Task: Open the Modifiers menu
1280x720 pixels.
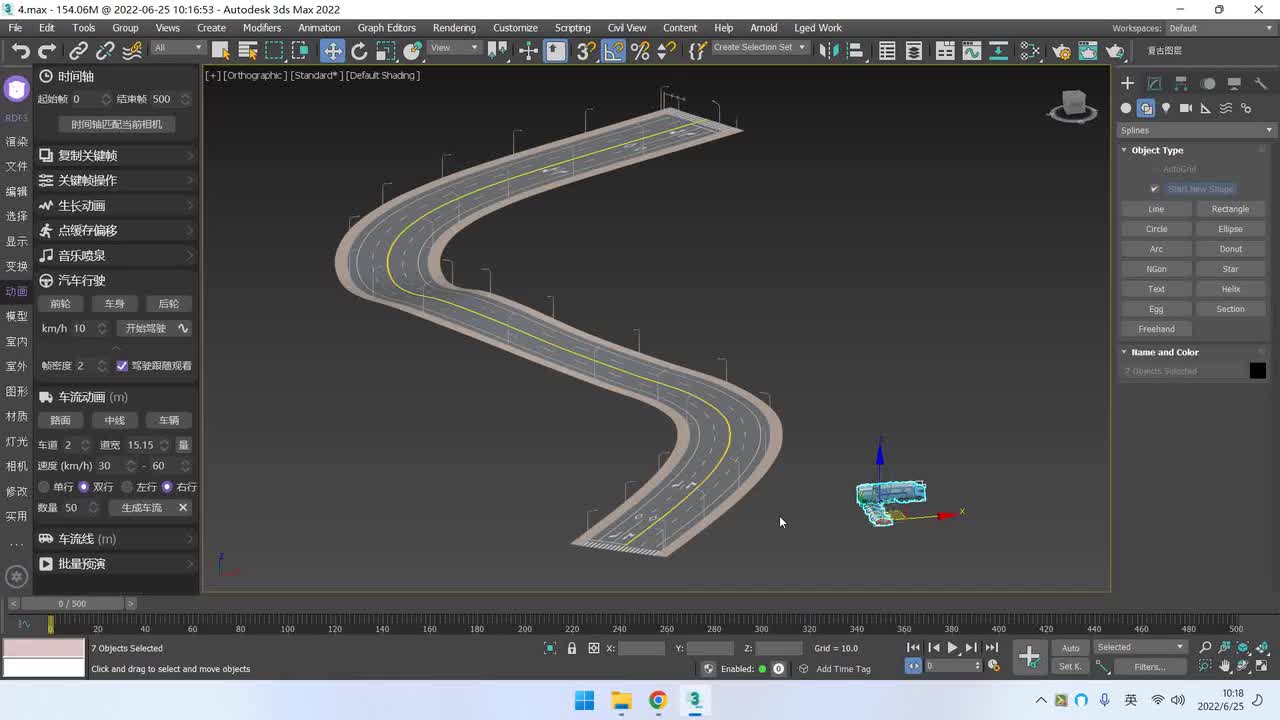Action: point(262,28)
